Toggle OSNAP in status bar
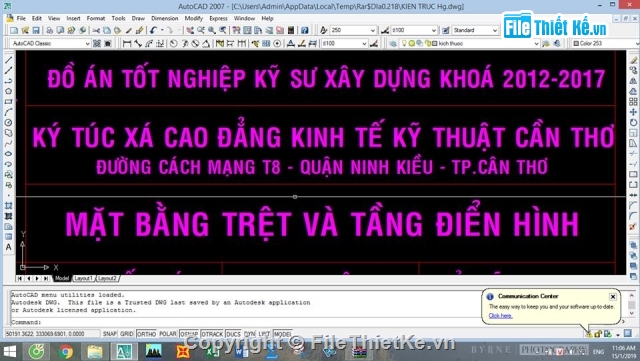This screenshot has width=640, height=361. coord(189,334)
